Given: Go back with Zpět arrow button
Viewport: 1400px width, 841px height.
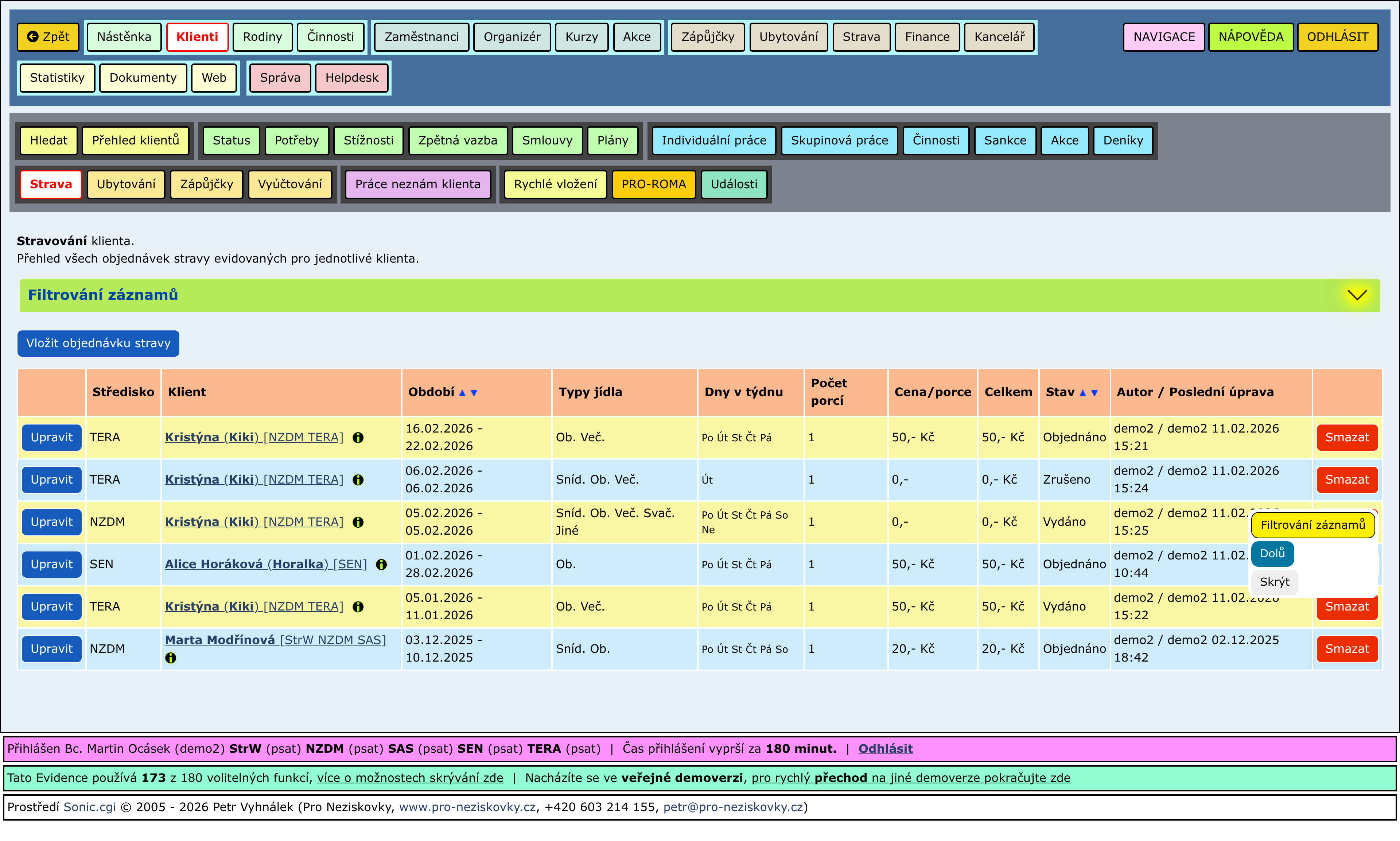Looking at the screenshot, I should 48,37.
